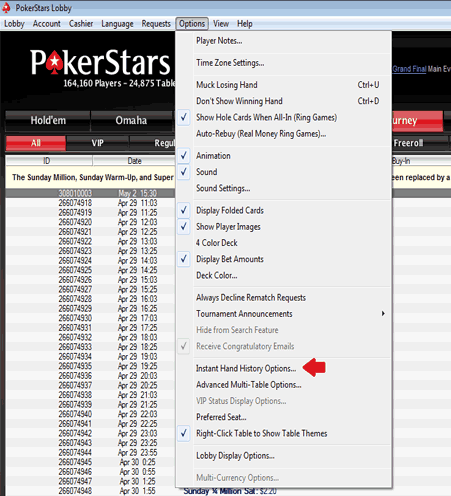Image resolution: width=451 pixels, height=496 pixels.
Task: Open the View menu
Action: (x=221, y=24)
